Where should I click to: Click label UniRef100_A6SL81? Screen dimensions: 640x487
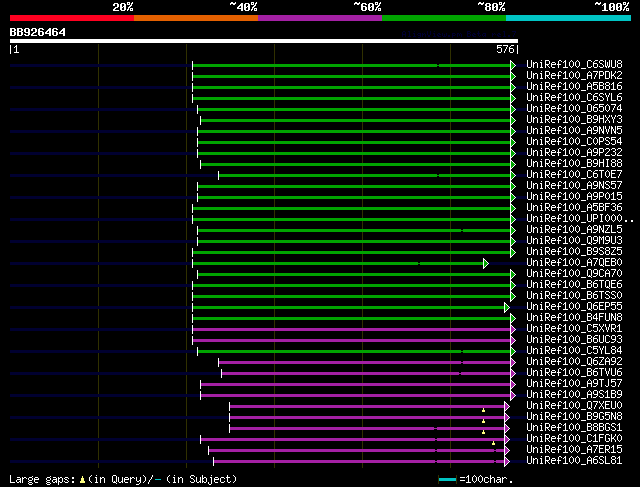574,461
